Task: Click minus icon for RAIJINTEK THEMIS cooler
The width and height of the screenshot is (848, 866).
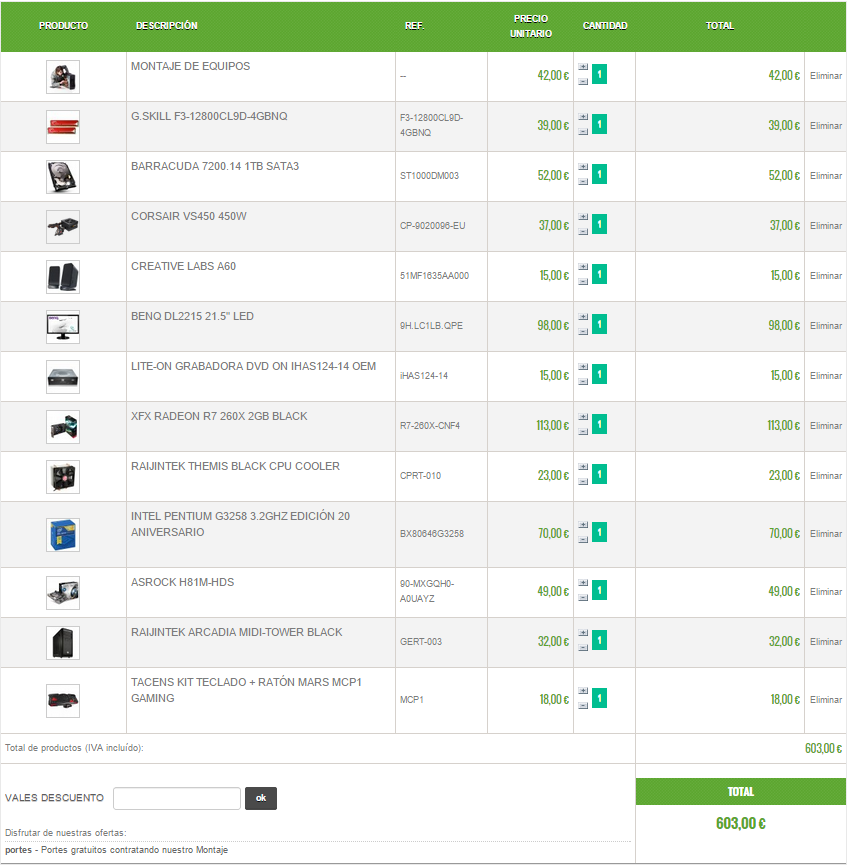Action: click(x=583, y=482)
